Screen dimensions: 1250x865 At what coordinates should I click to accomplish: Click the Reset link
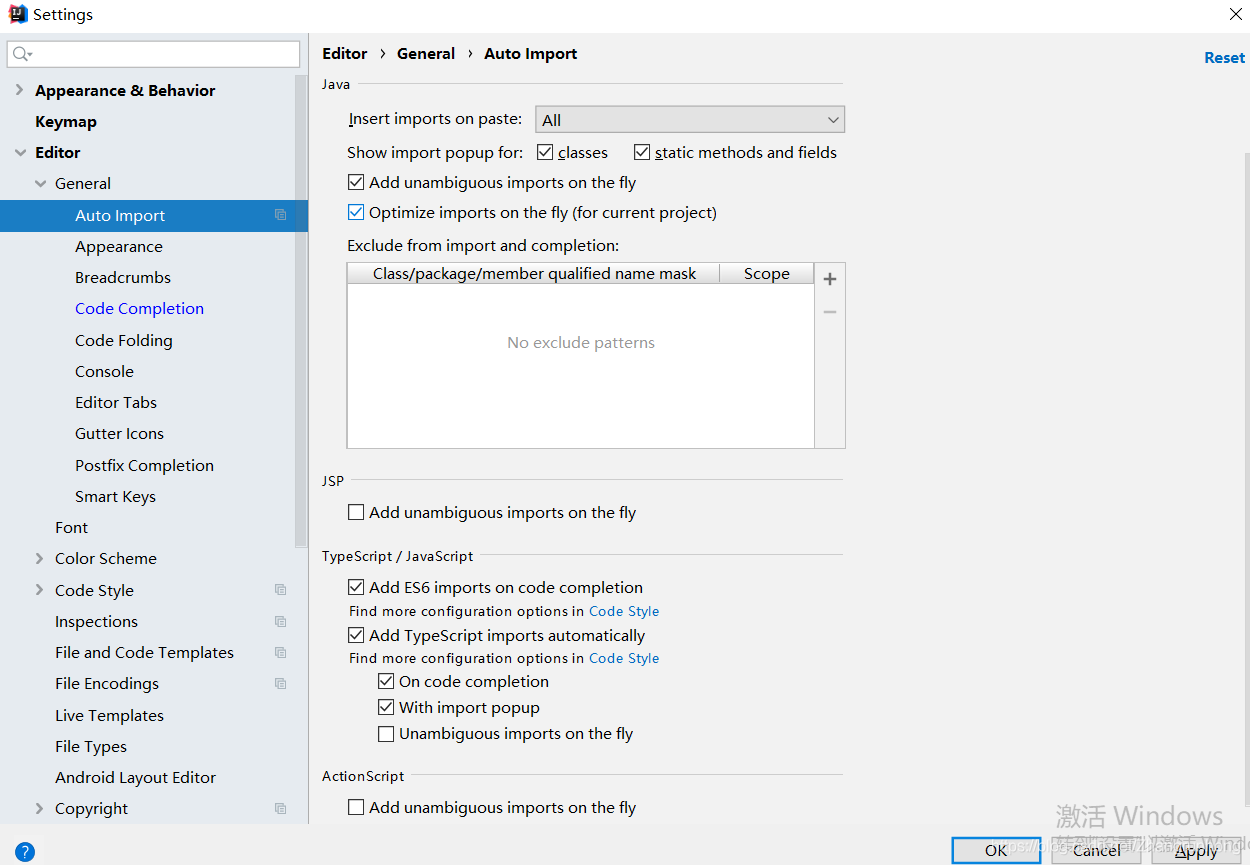tap(1224, 58)
